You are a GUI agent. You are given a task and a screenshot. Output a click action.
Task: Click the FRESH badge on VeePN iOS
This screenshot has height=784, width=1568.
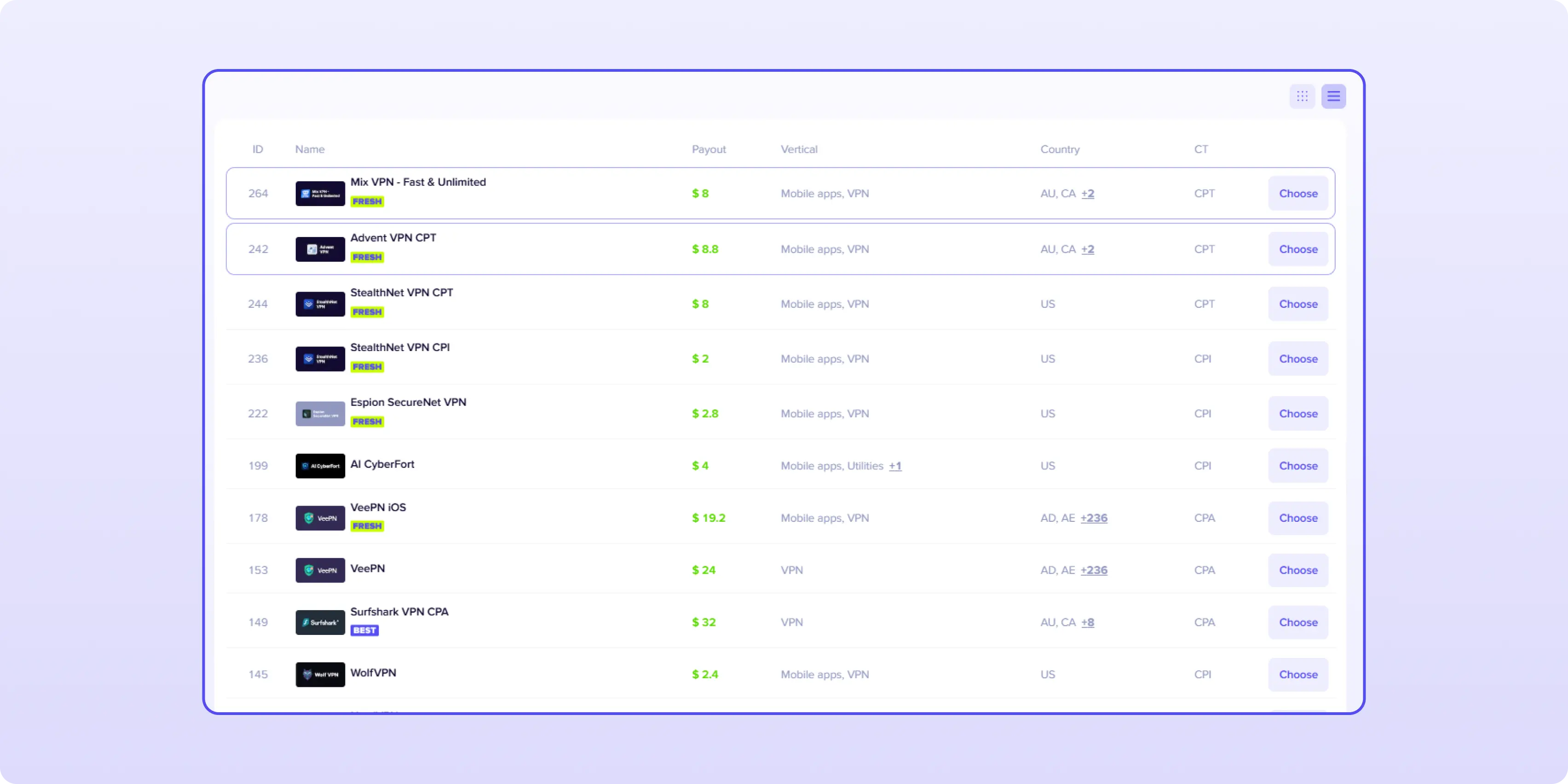click(367, 526)
